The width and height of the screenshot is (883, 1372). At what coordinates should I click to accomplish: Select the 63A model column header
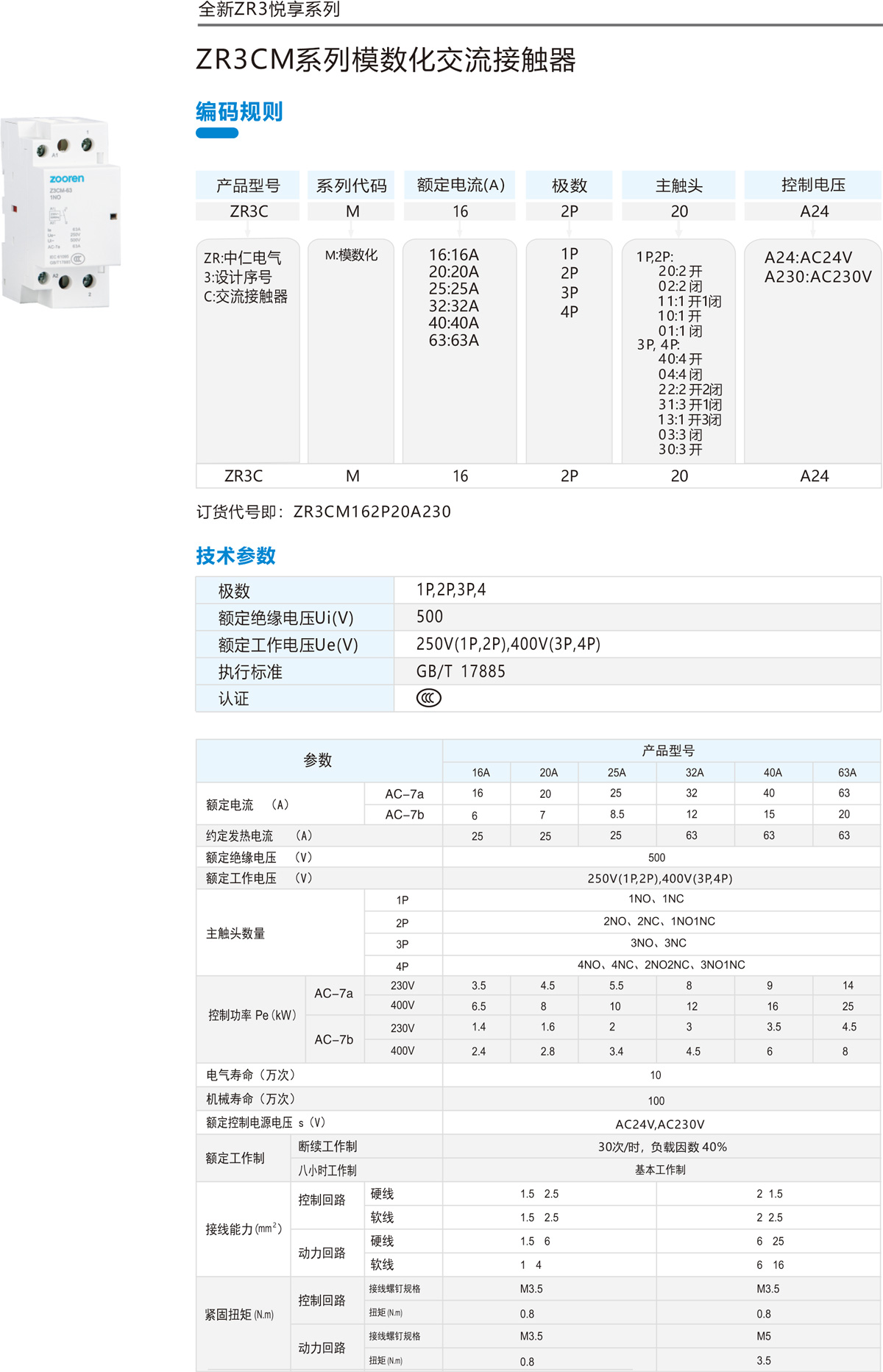click(847, 772)
